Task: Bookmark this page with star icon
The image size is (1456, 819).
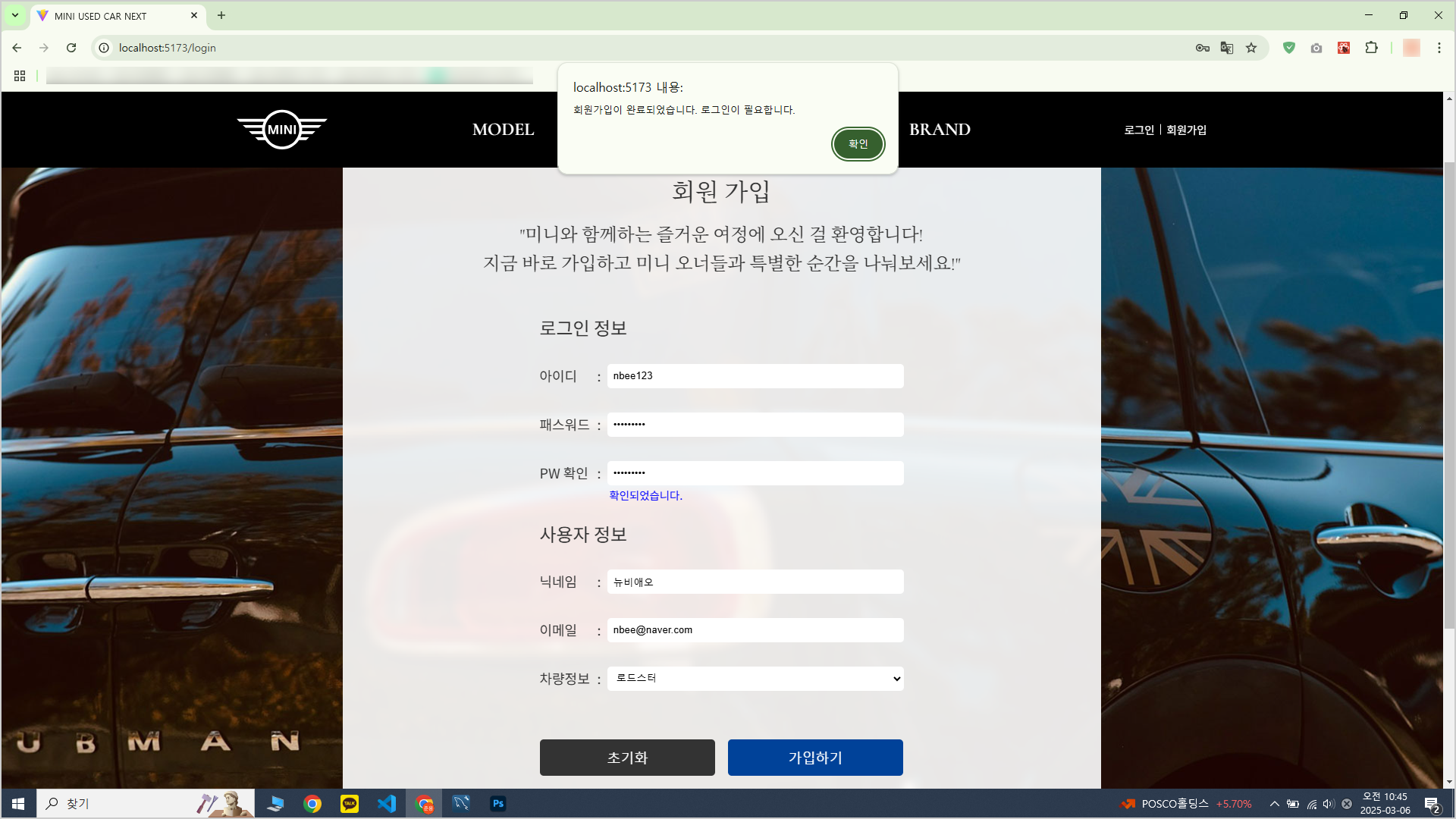Action: (x=1251, y=48)
